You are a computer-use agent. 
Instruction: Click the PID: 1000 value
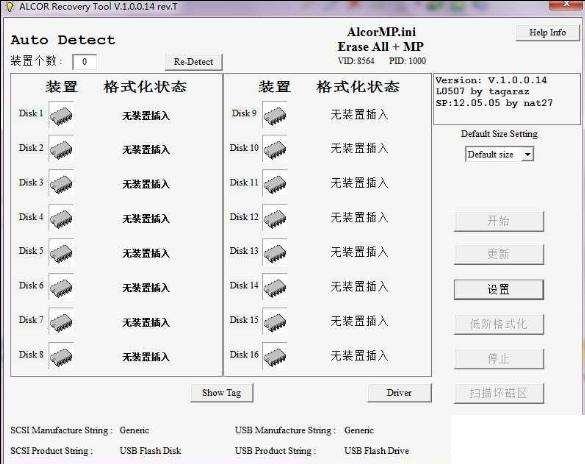[407, 61]
